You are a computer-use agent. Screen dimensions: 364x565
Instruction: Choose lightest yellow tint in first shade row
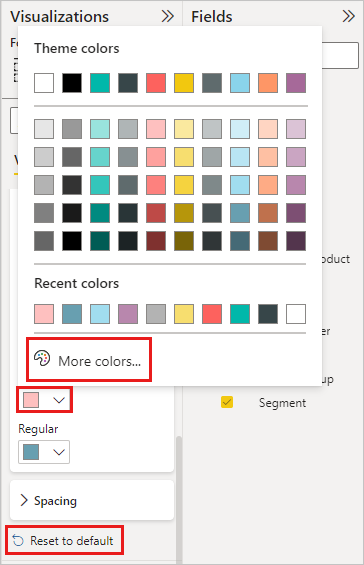click(x=184, y=129)
